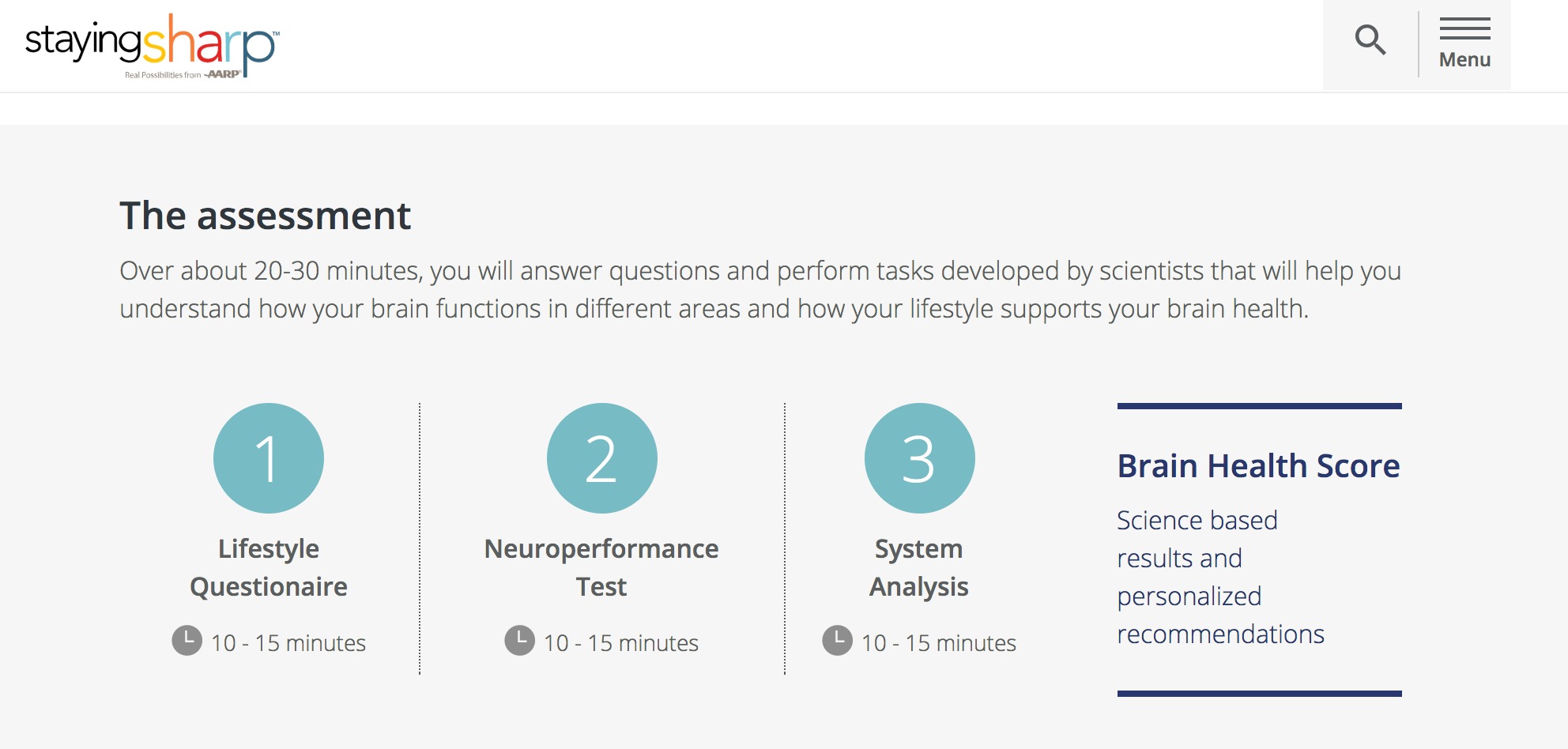1568x749 pixels.
Task: Click the clock icon under Neuroperformance Test
Action: tap(520, 641)
